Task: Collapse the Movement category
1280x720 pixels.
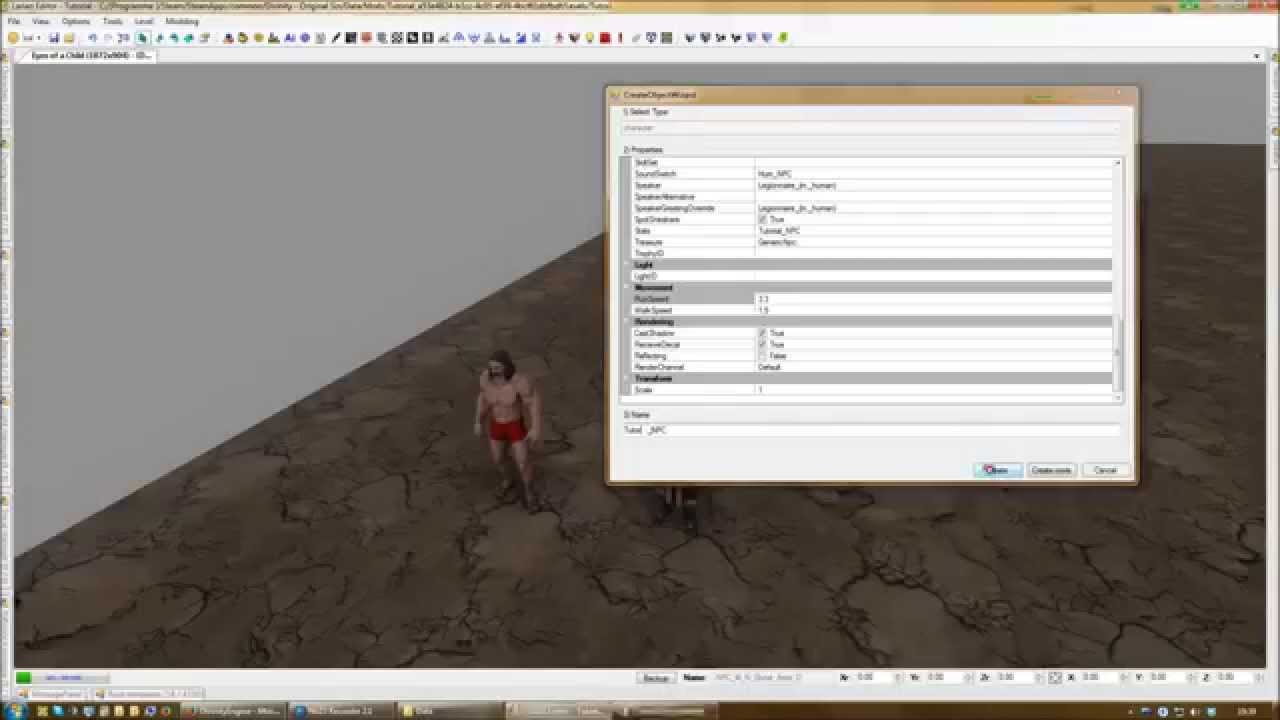Action: [x=628, y=288]
